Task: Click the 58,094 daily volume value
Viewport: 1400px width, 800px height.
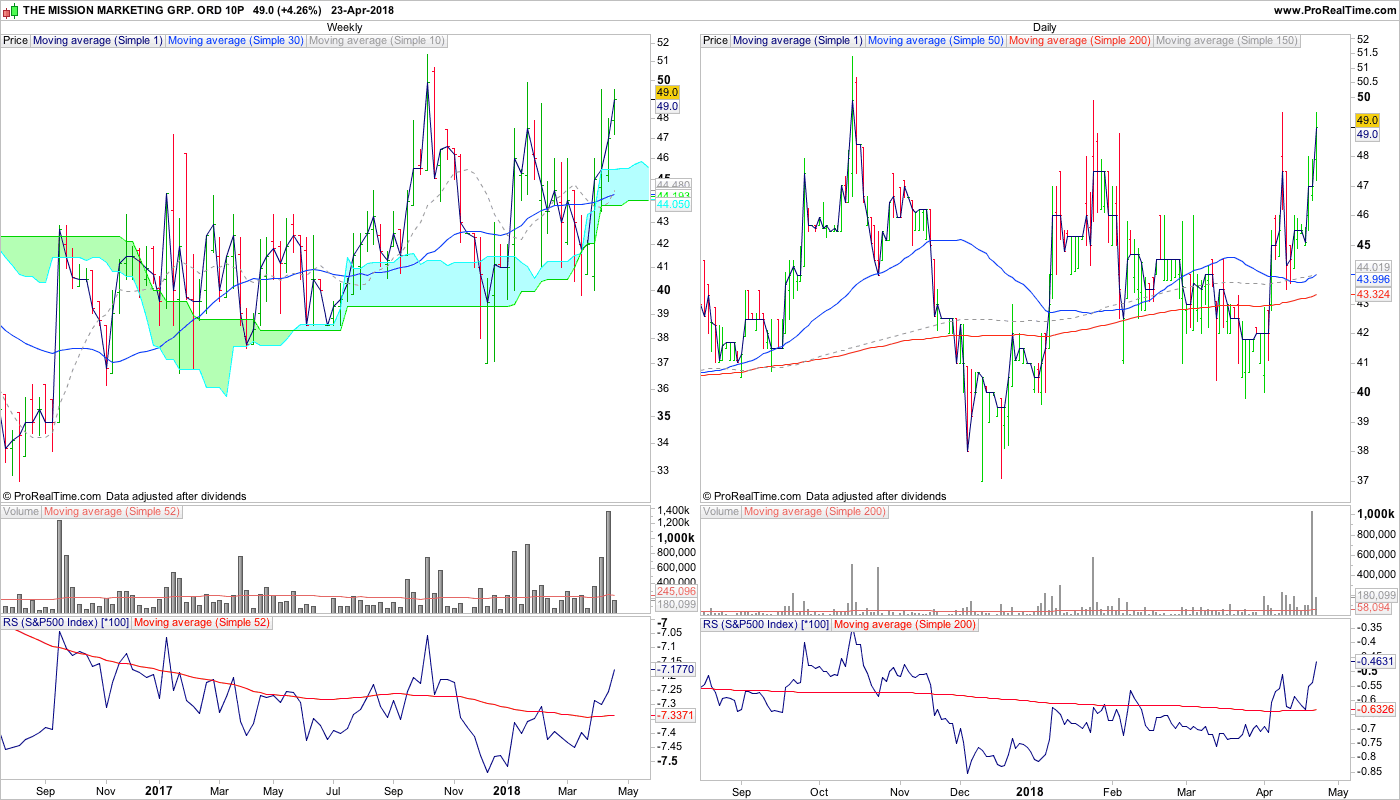Action: (1374, 607)
